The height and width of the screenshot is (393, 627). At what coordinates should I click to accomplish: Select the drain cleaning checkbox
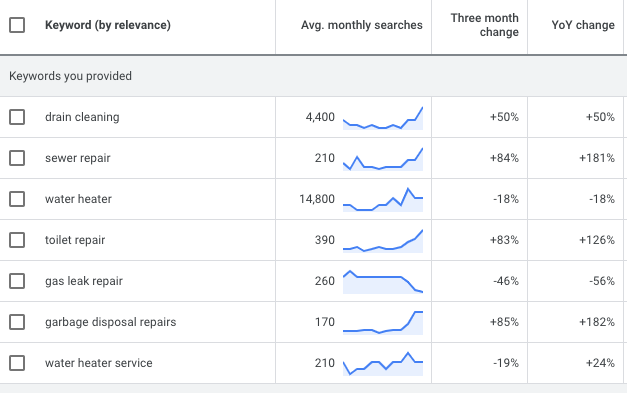click(17, 117)
